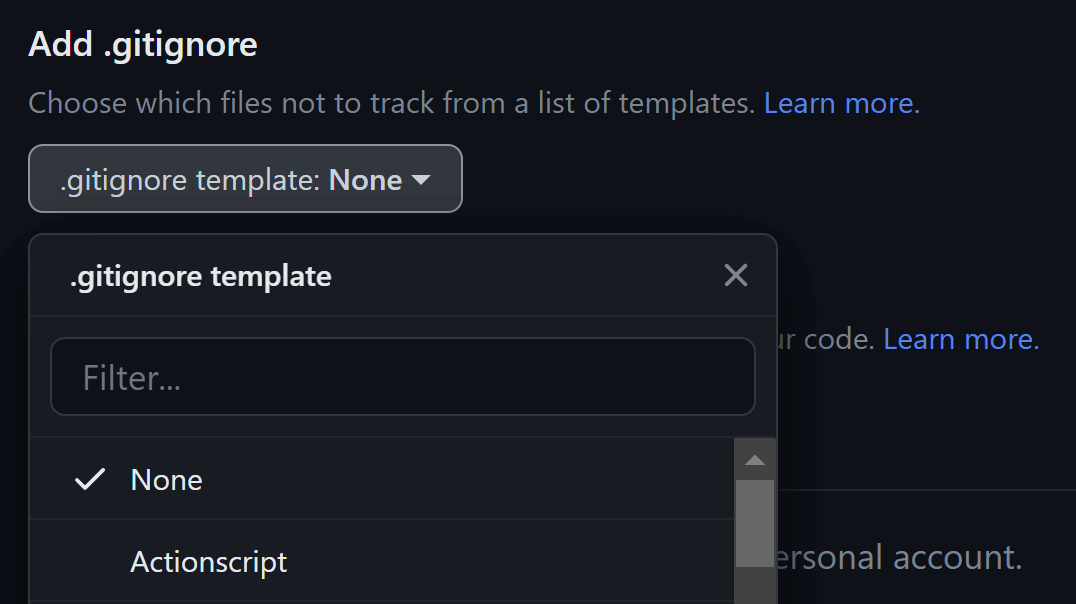The image size is (1076, 604).
Task: Click the checkmark icon beside None
Action: coord(90,480)
